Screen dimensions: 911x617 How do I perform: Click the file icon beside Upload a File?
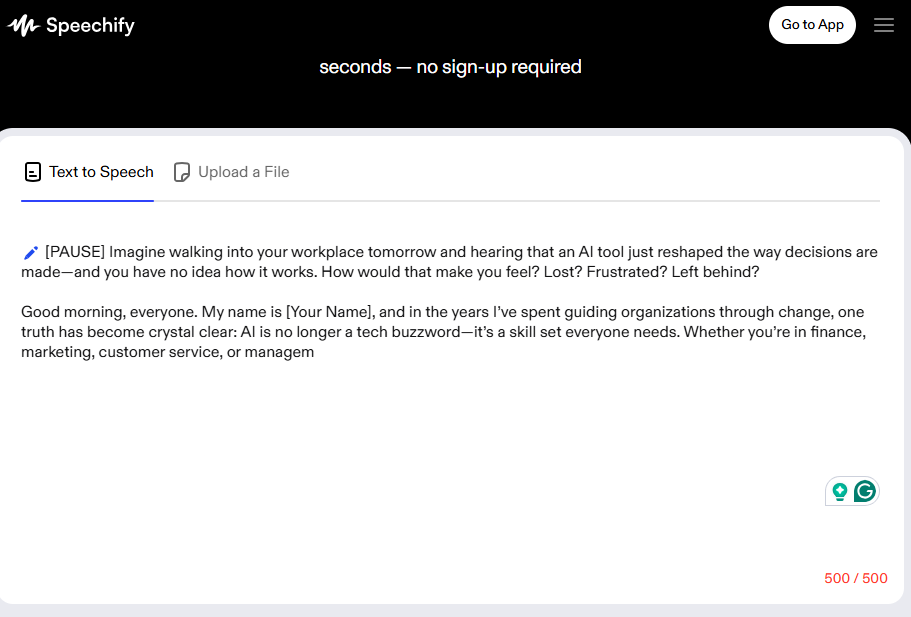pyautogui.click(x=182, y=172)
